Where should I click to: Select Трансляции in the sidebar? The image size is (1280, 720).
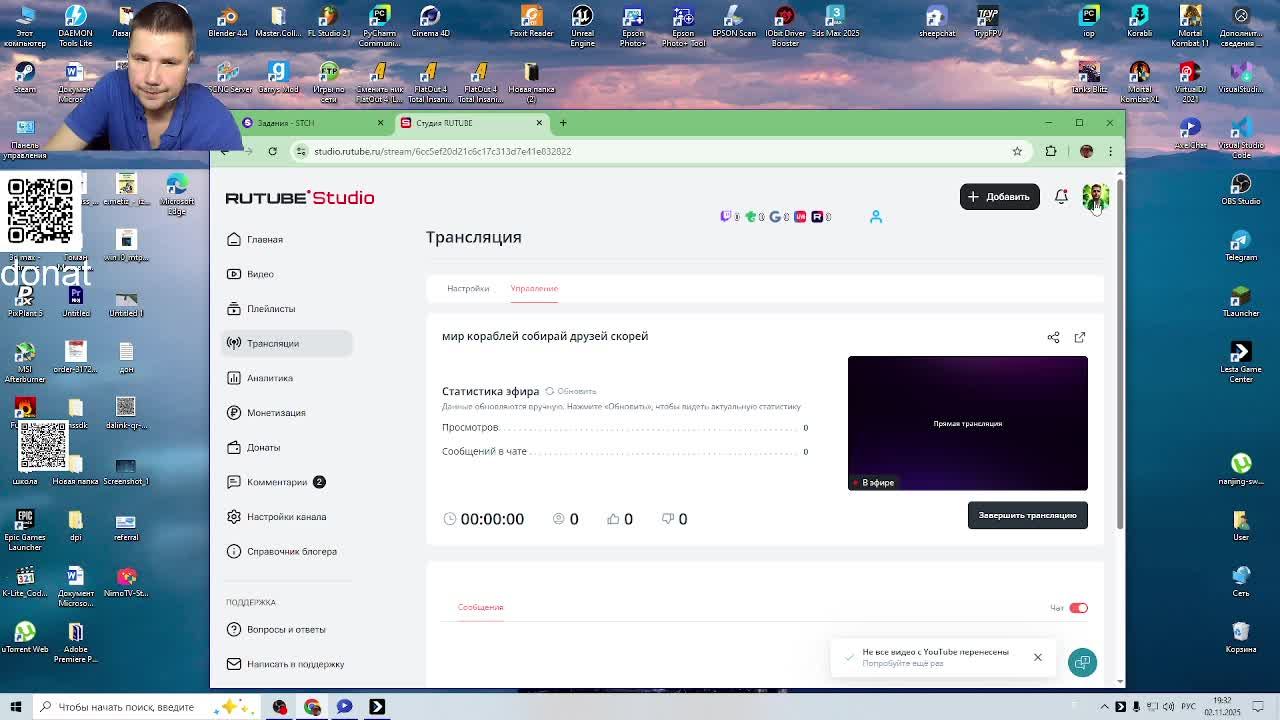point(287,343)
